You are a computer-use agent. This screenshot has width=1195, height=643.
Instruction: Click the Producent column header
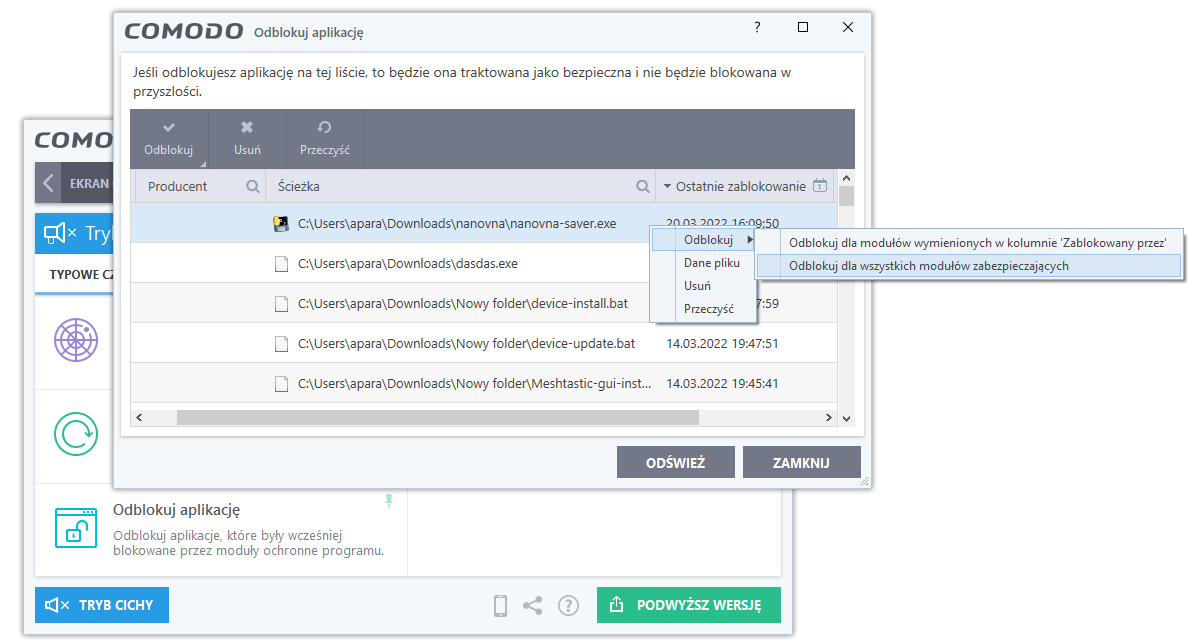(x=178, y=187)
